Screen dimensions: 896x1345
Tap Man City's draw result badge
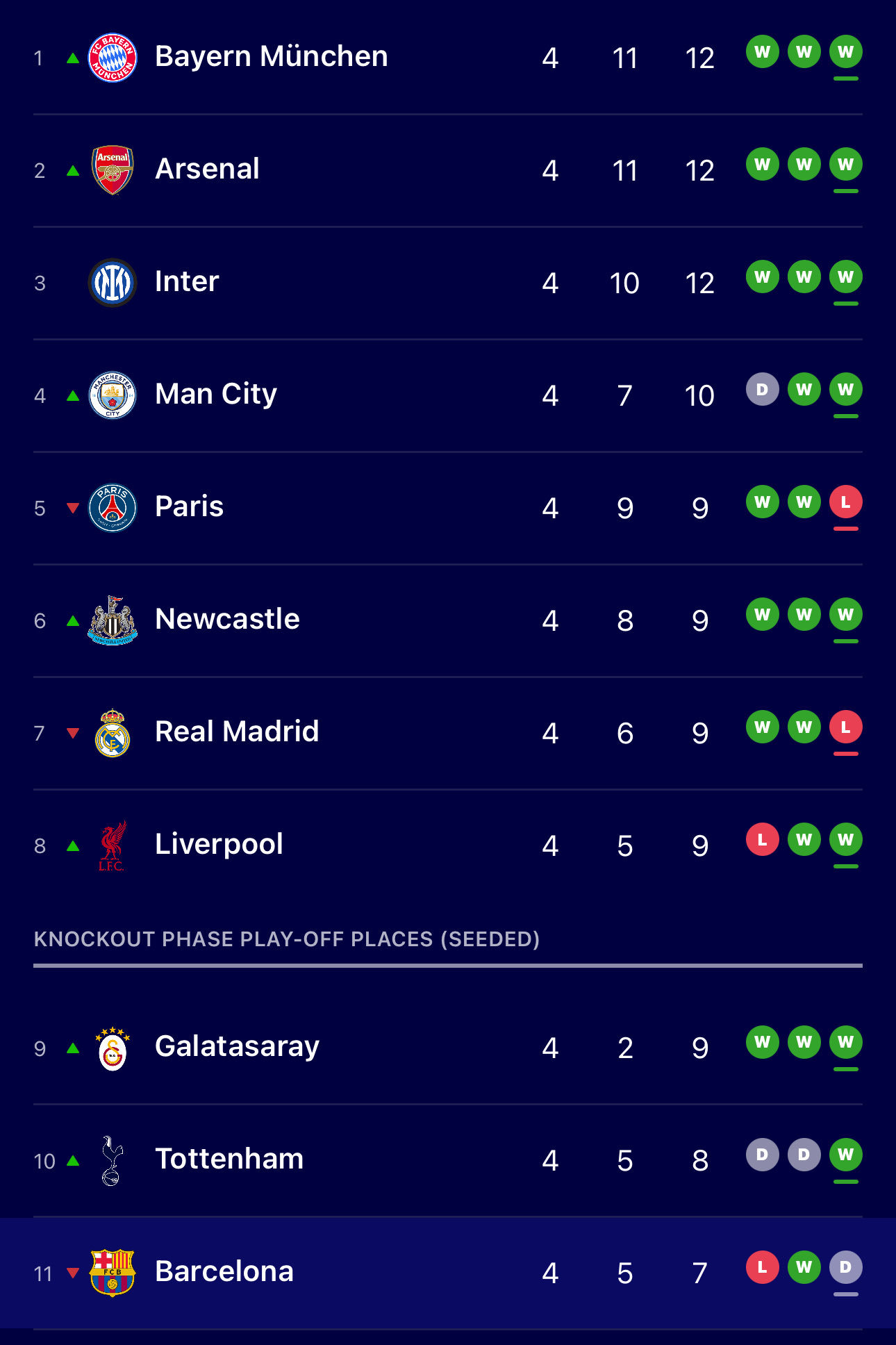point(762,389)
